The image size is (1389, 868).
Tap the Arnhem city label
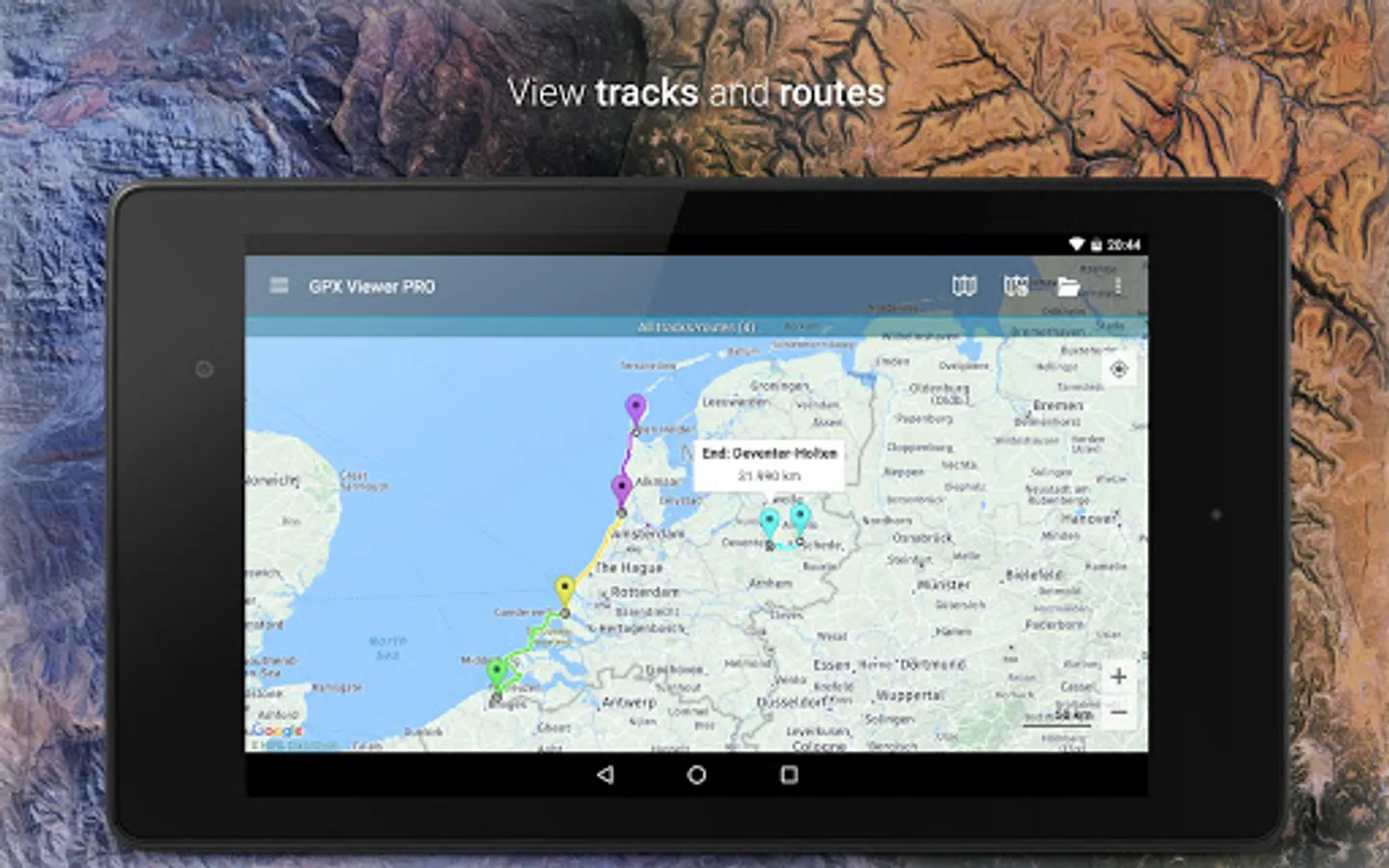tap(771, 583)
